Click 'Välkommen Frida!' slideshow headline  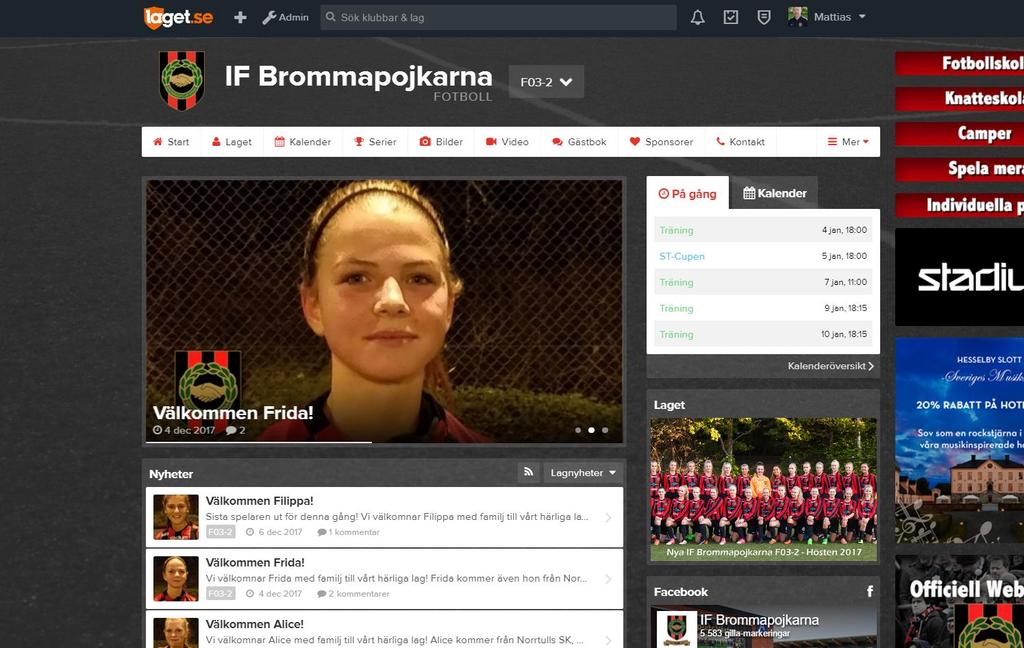point(233,413)
